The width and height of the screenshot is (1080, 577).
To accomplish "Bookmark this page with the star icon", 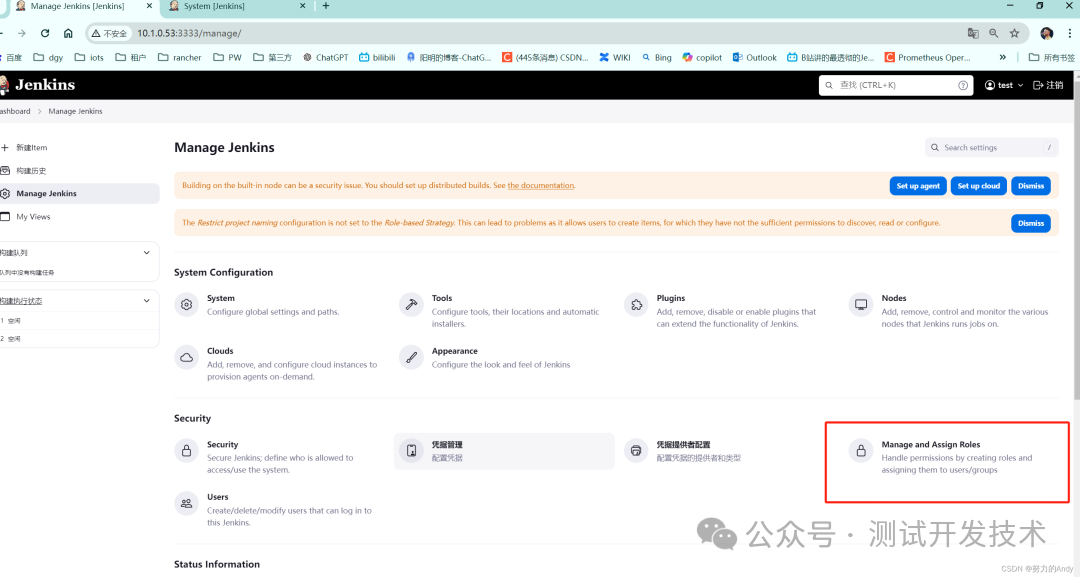I will (1015, 33).
